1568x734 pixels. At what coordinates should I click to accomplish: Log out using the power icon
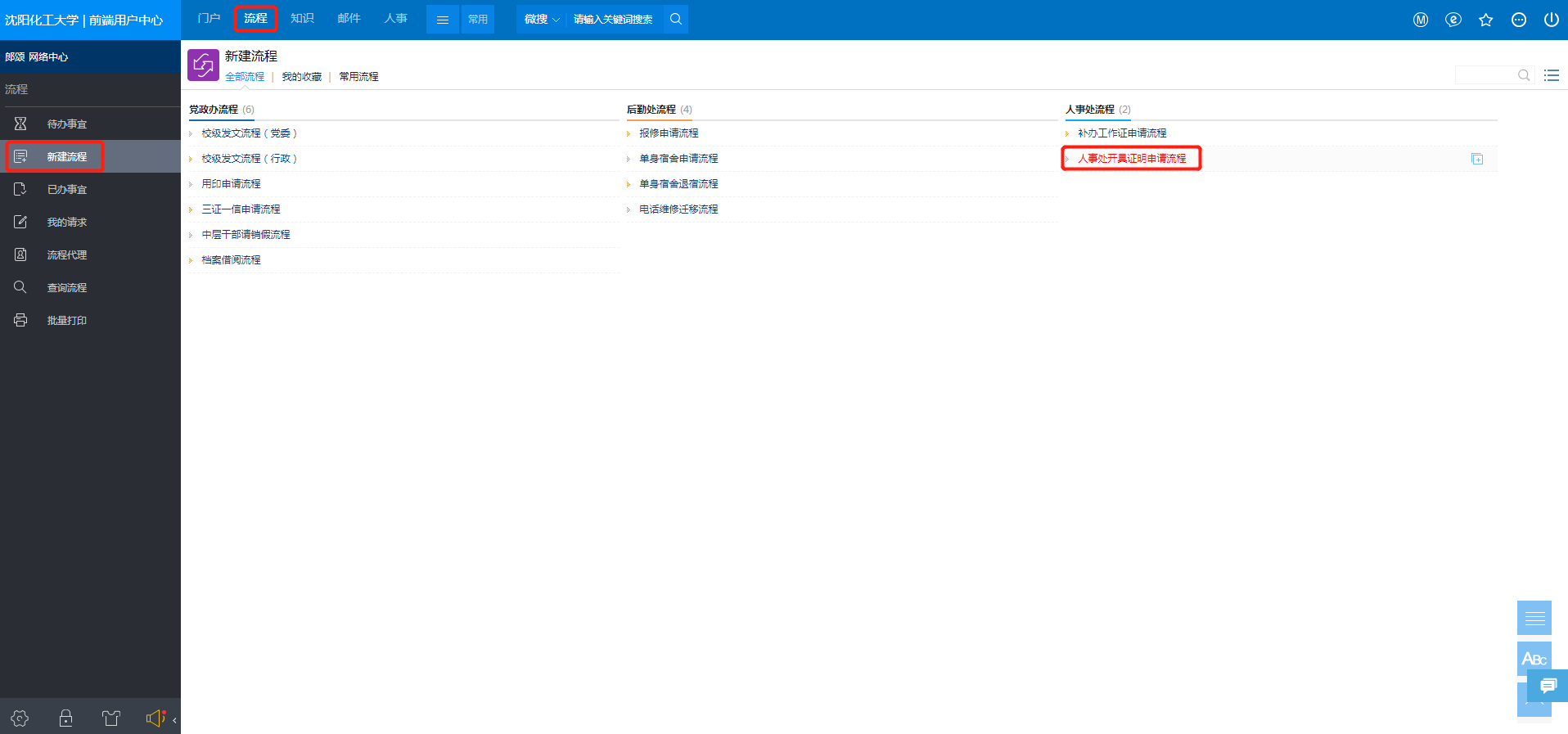click(x=1552, y=20)
